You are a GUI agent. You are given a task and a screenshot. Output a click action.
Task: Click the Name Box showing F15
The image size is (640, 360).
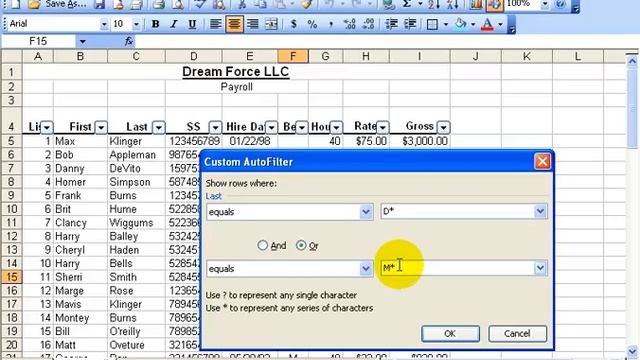click(38, 41)
